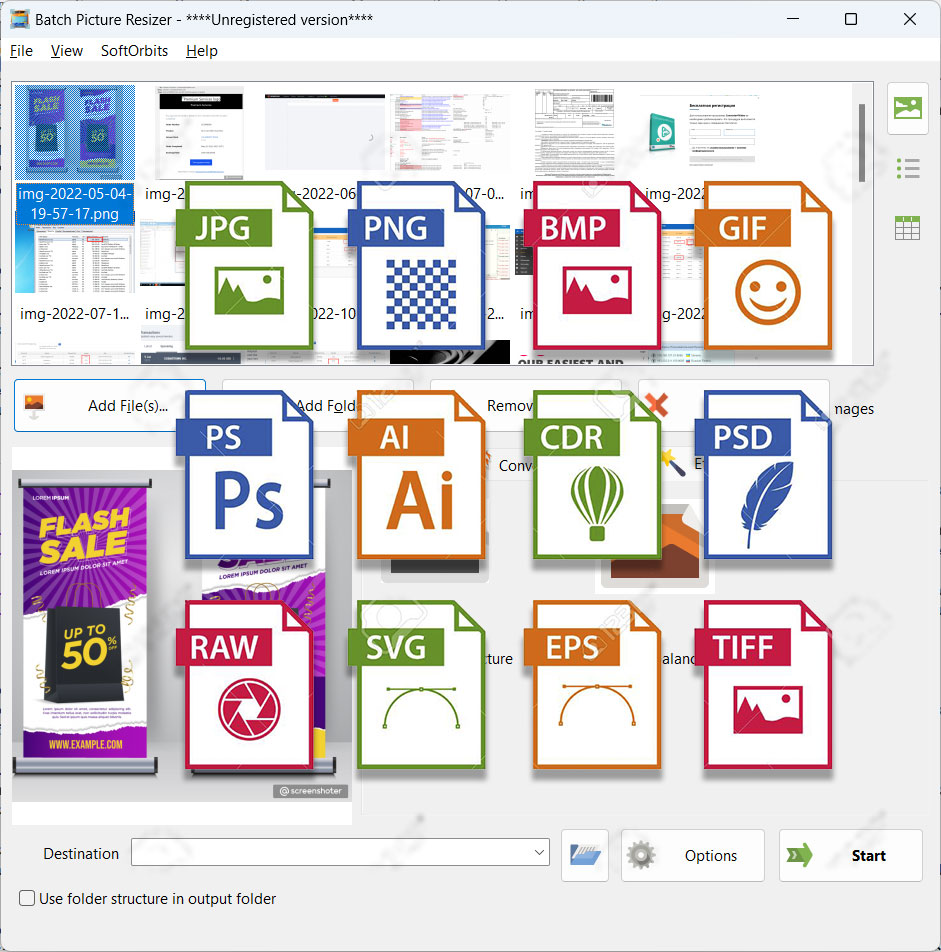This screenshot has height=952, width=941.
Task: Click the Batch Picture Resizer title bar icon
Action: [20, 19]
